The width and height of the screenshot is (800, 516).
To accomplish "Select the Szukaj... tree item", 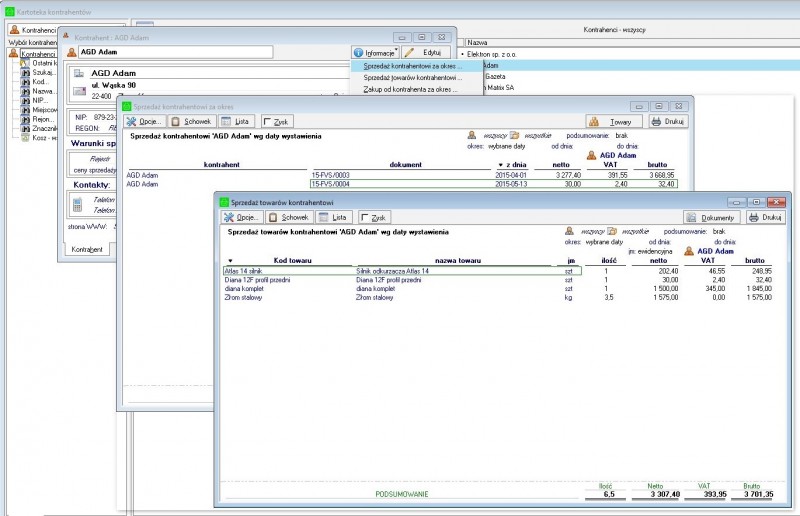I will 43,72.
